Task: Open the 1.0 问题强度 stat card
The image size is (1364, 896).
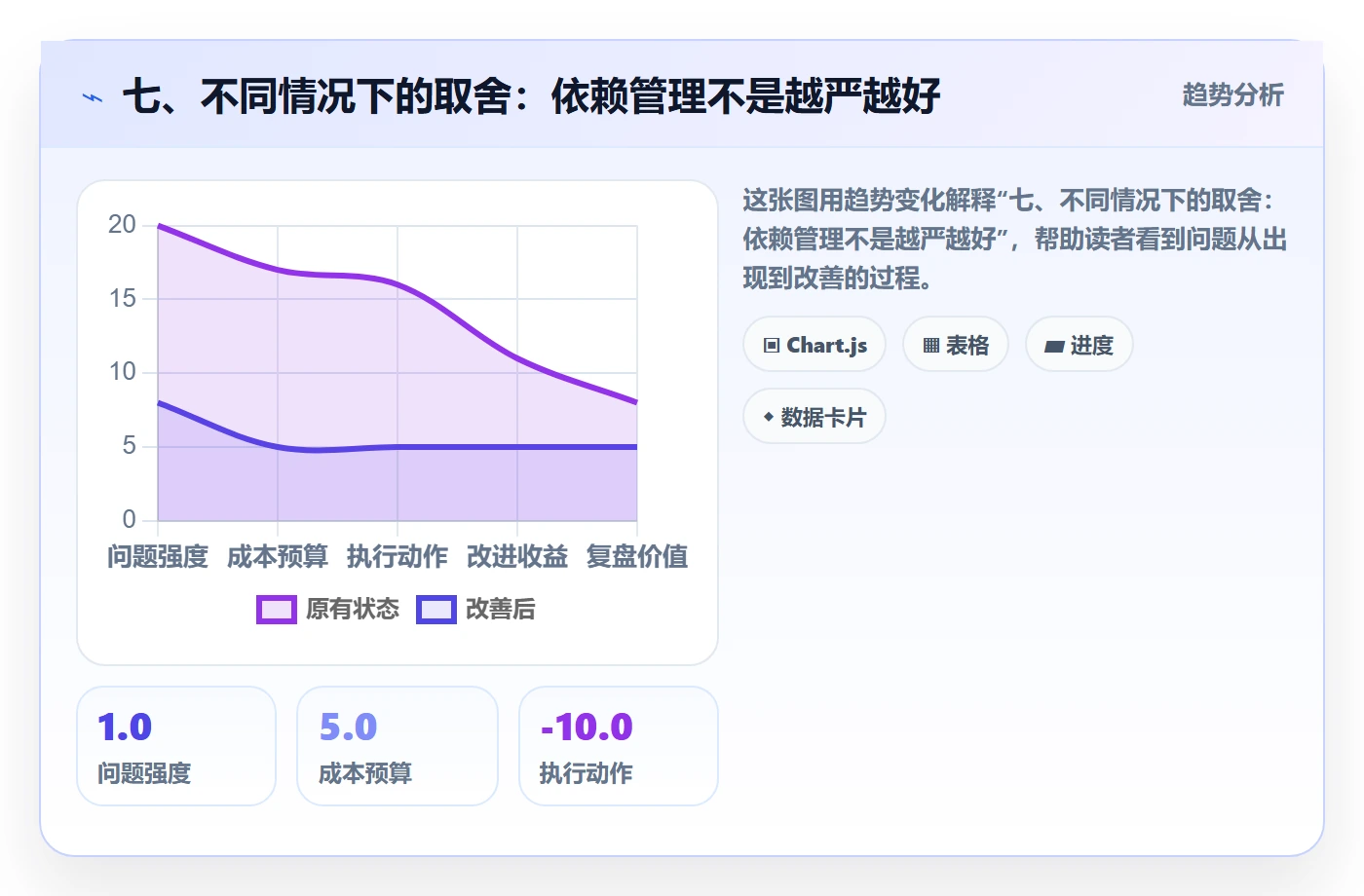Action: tap(176, 747)
